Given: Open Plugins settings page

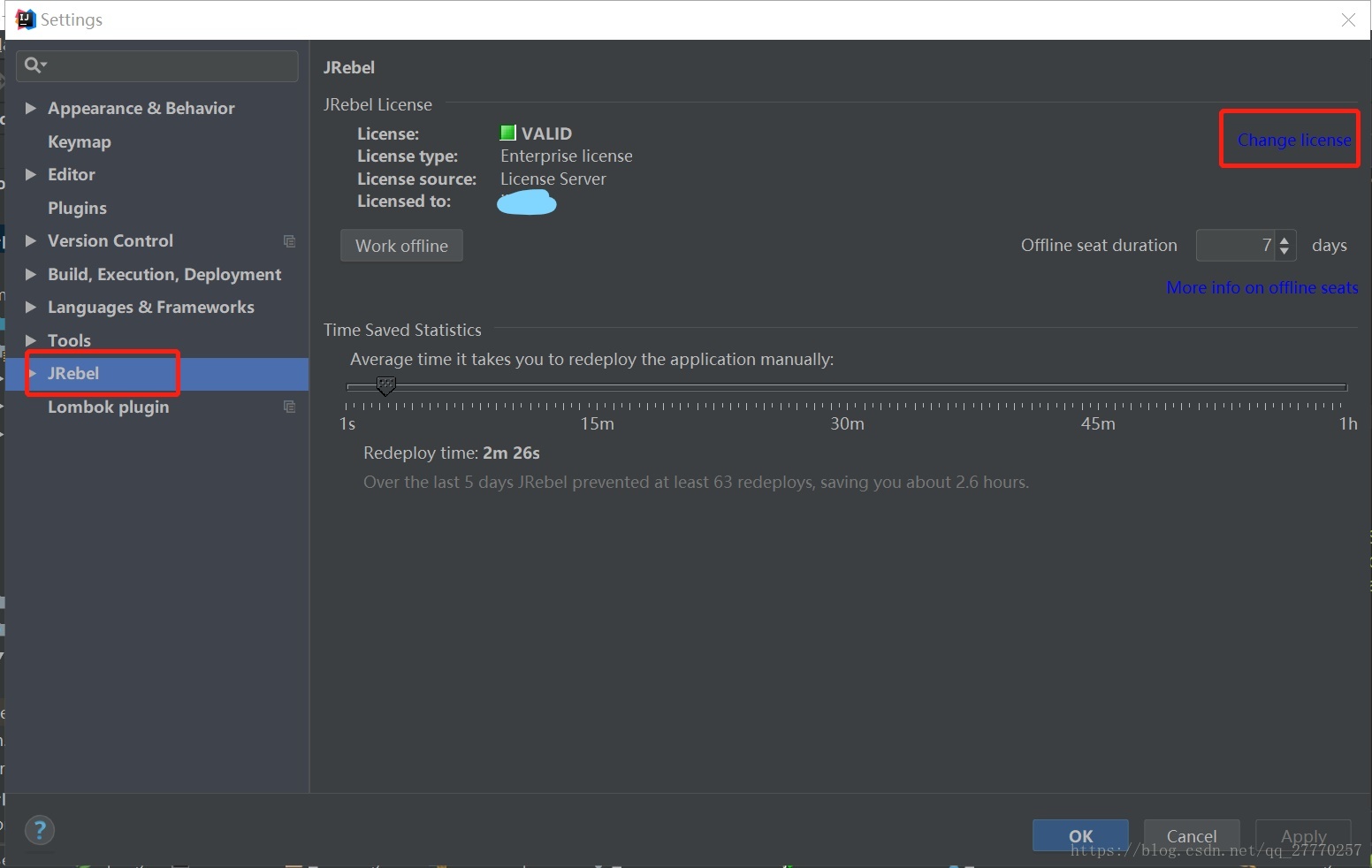Looking at the screenshot, I should click(77, 208).
